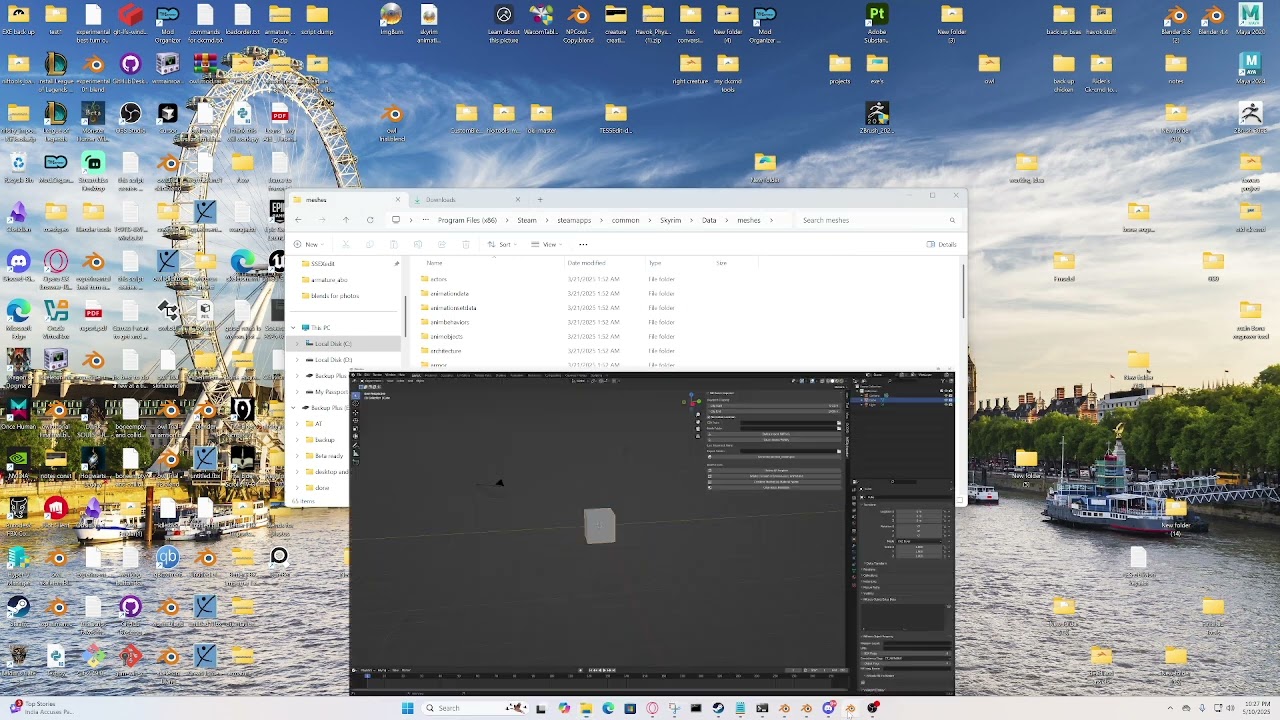Select the default Cube in Blender viewport
Viewport: 1280px width, 720px height.
click(600, 526)
